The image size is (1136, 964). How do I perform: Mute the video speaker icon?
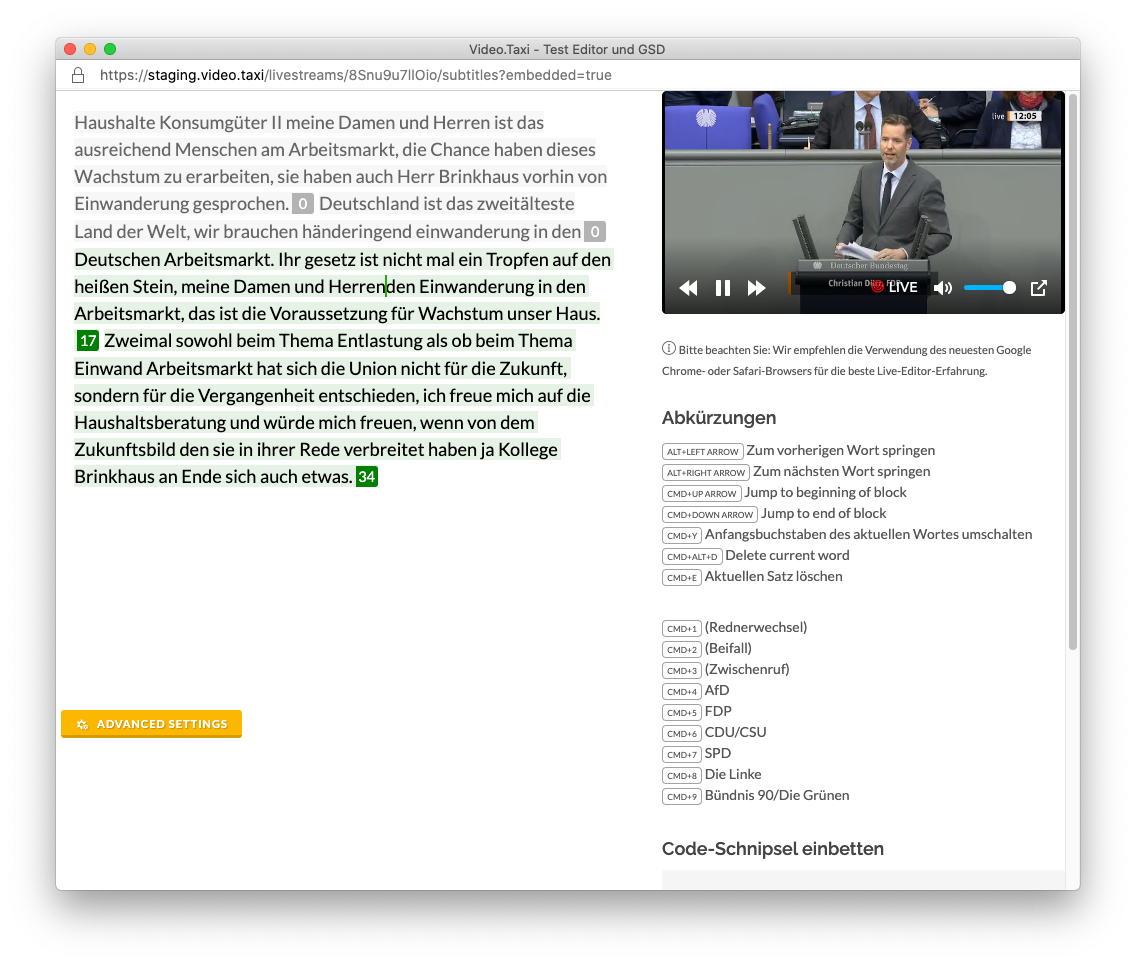click(943, 288)
